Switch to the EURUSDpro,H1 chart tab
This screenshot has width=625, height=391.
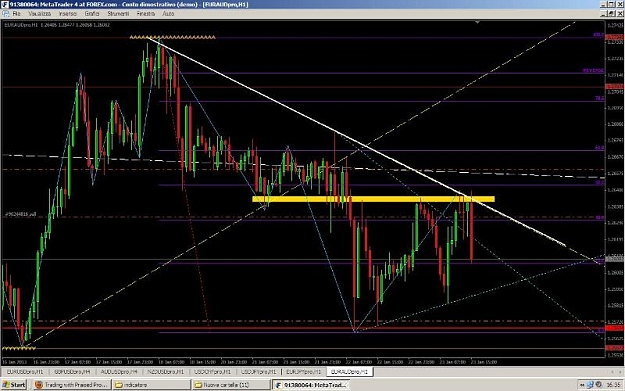[x=25, y=371]
